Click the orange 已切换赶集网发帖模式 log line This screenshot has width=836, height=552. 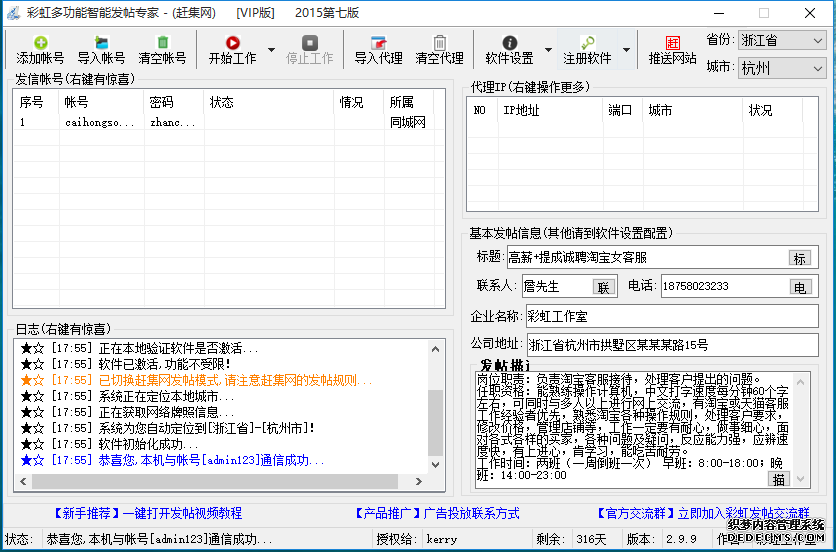click(x=197, y=381)
